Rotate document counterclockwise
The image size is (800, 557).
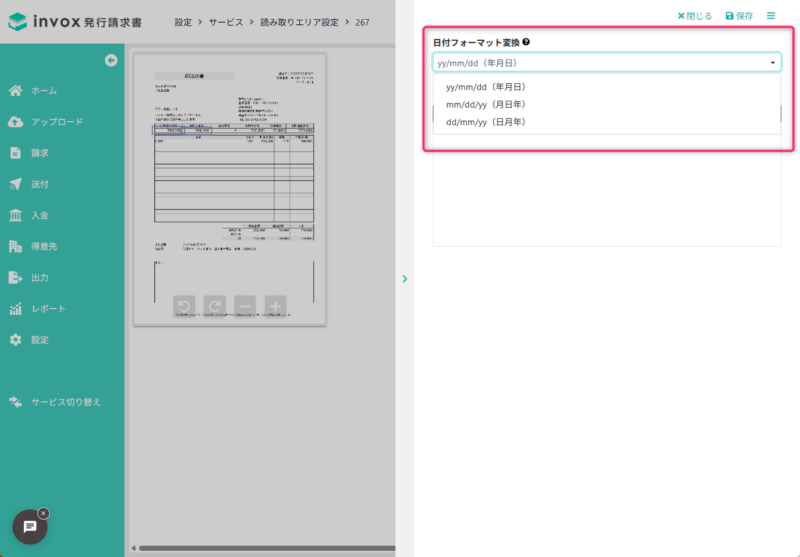184,306
